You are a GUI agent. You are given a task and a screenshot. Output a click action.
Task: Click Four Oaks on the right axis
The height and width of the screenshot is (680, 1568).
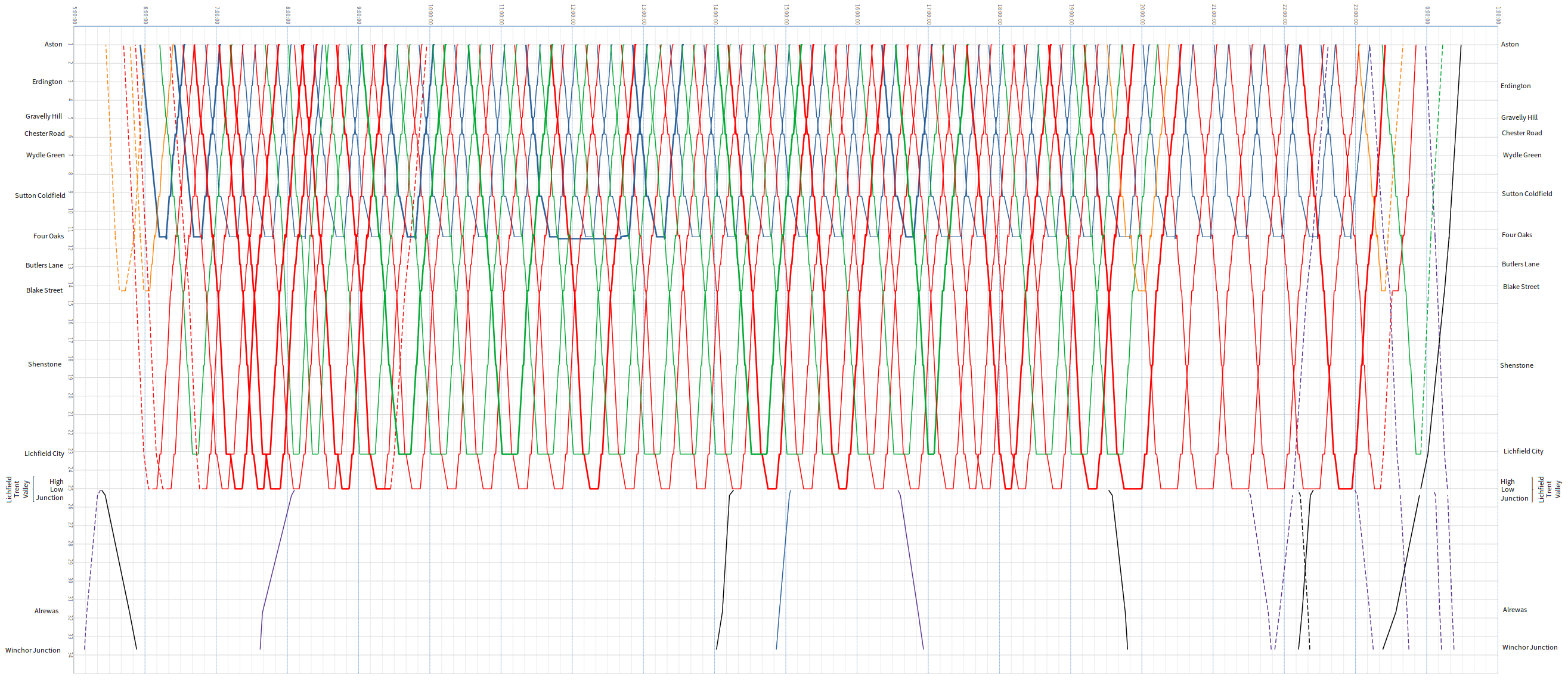click(1517, 235)
